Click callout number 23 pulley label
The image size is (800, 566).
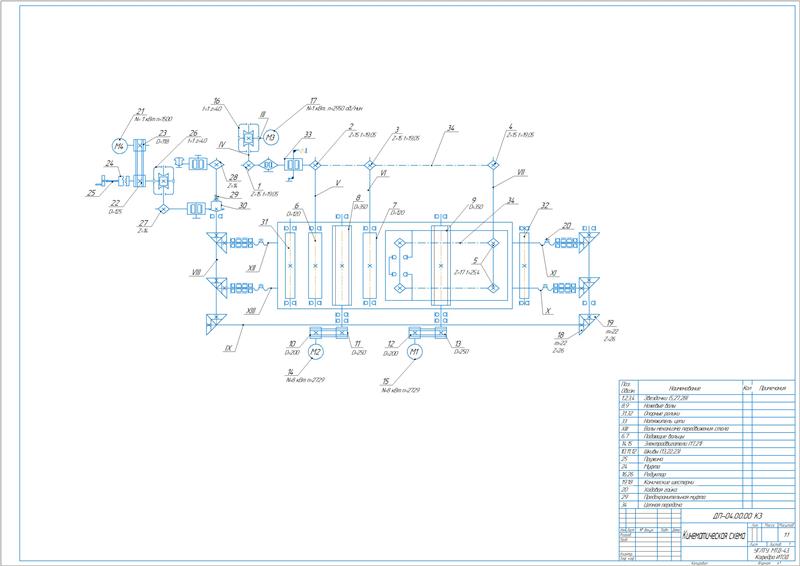pos(162,133)
